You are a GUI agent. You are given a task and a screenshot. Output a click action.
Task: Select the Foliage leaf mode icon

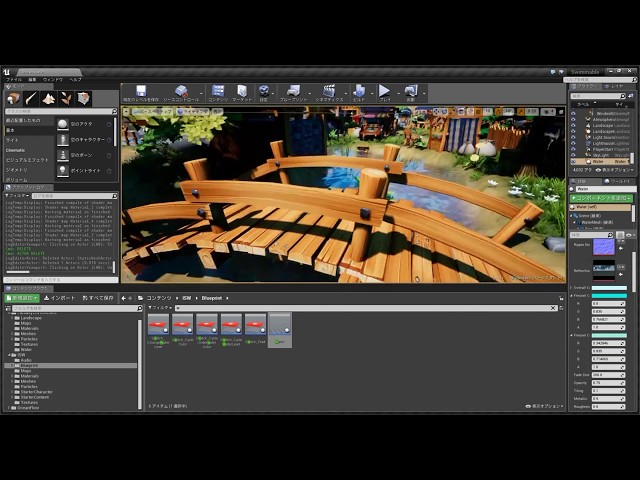[66, 98]
